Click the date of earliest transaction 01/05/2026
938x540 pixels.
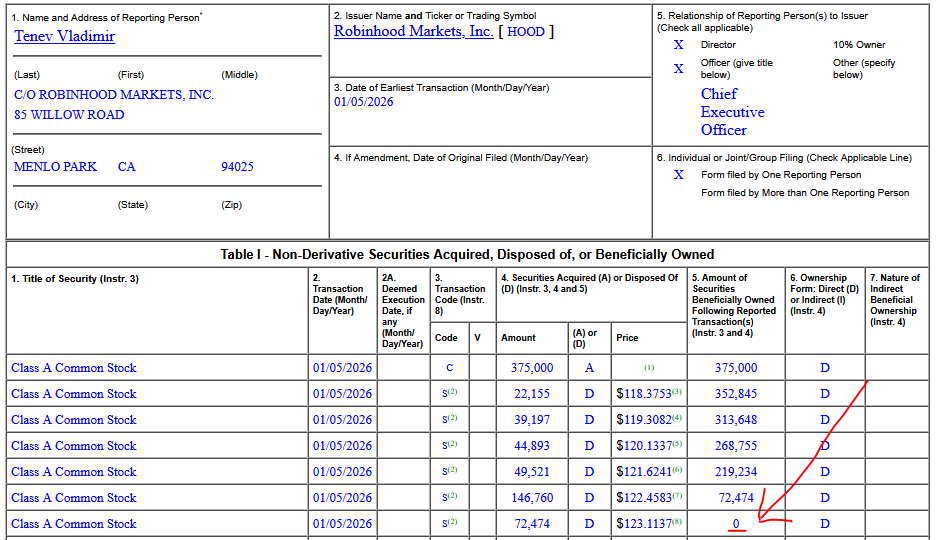364,102
